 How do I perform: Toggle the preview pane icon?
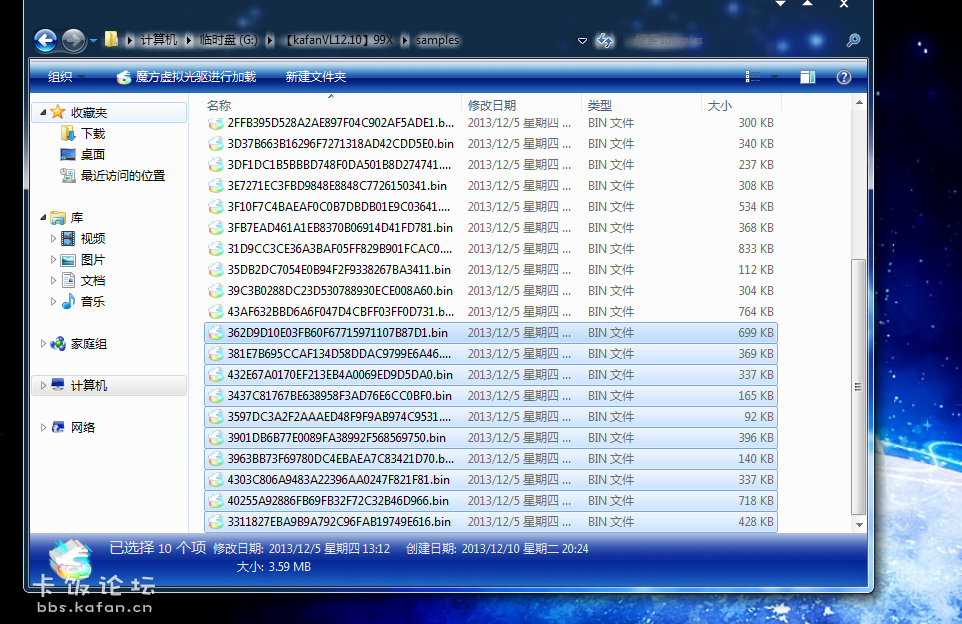[x=808, y=77]
